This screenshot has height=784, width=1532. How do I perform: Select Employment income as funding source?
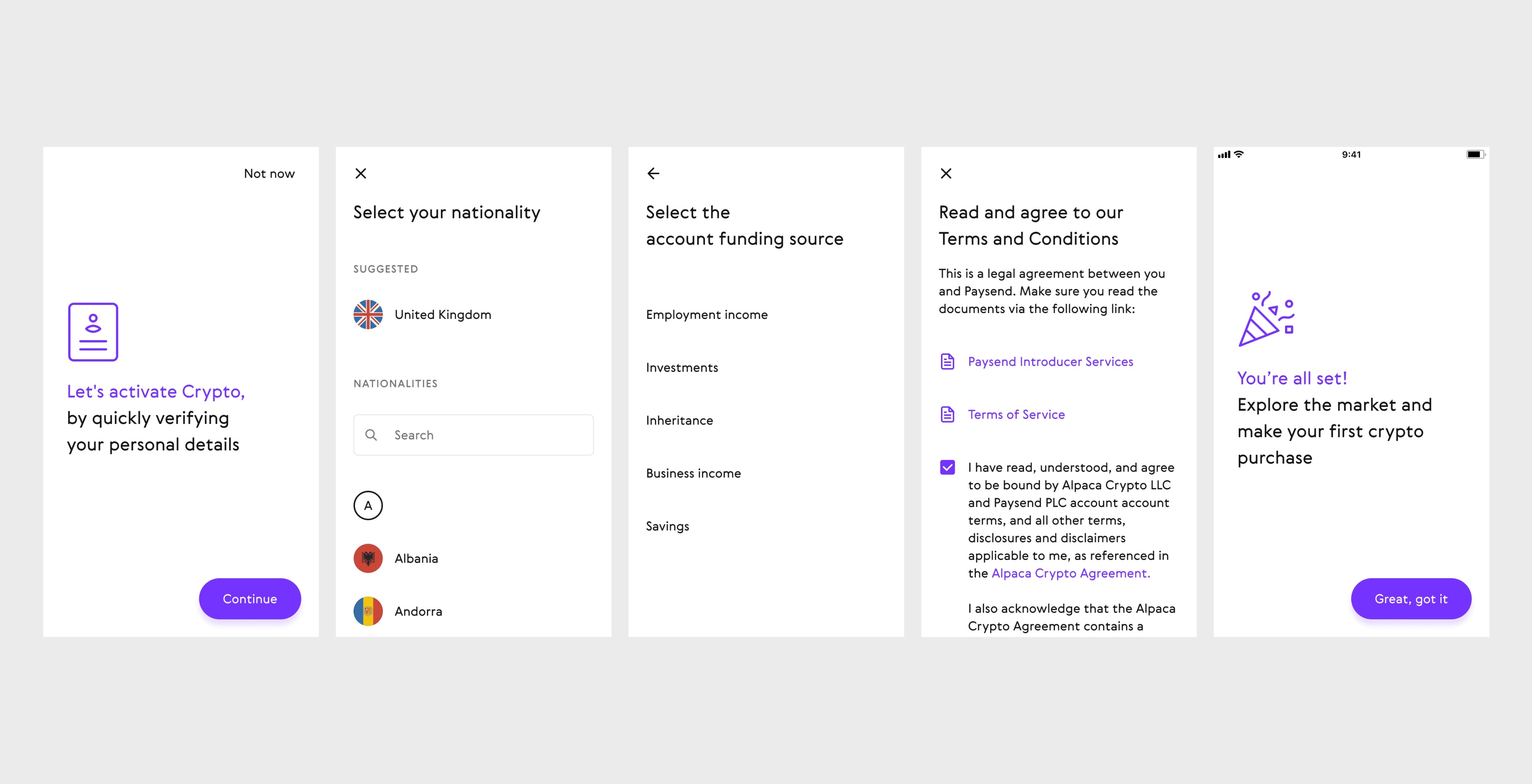click(x=707, y=314)
